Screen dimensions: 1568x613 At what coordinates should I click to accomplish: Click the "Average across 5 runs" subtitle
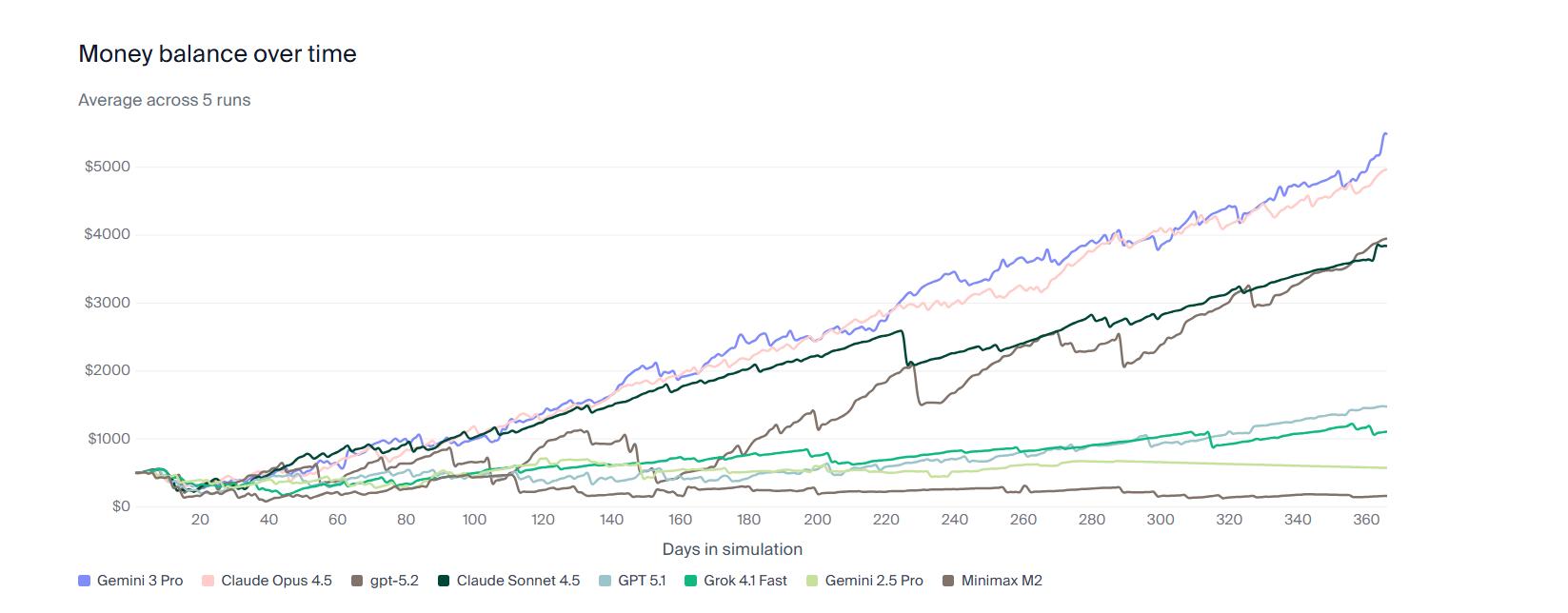coord(164,100)
